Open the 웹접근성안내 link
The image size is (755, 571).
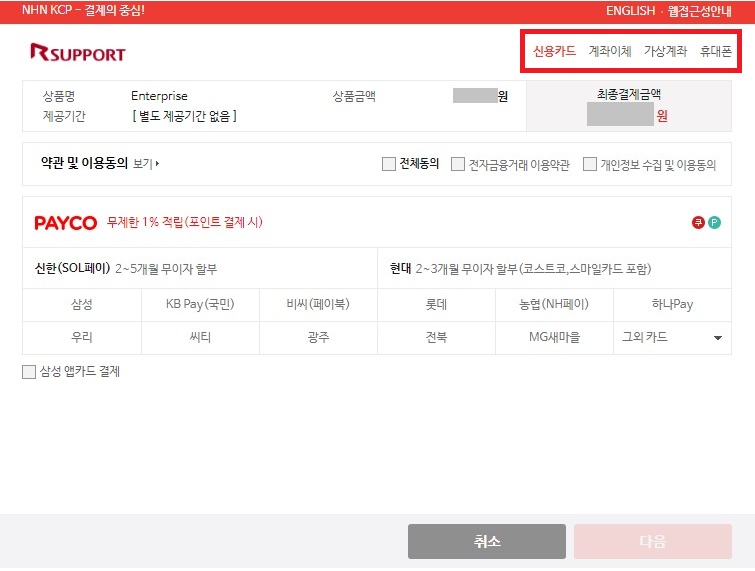(700, 11)
